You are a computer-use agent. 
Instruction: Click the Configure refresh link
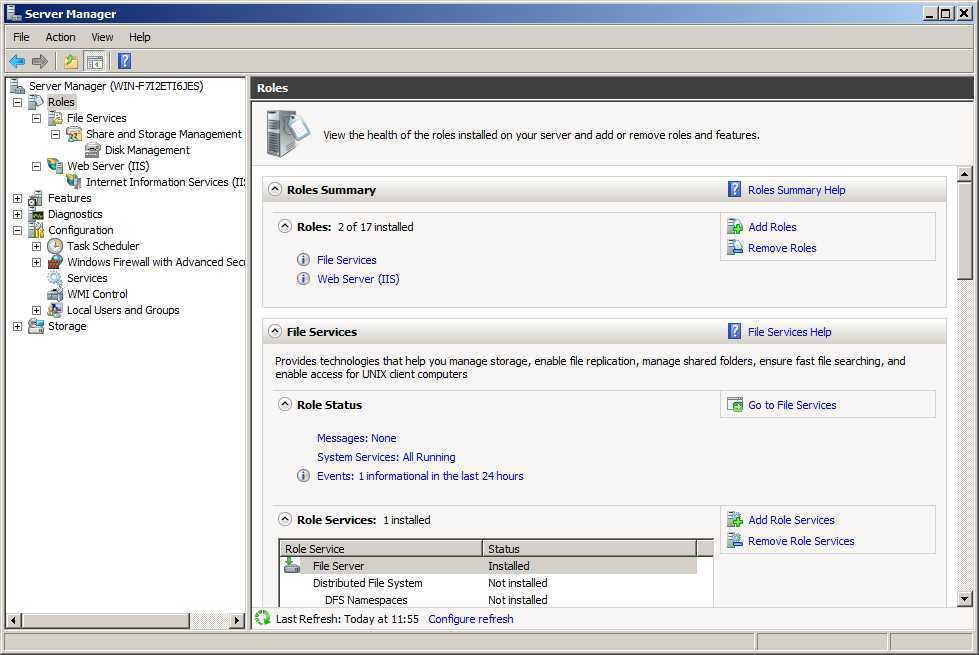coord(471,619)
